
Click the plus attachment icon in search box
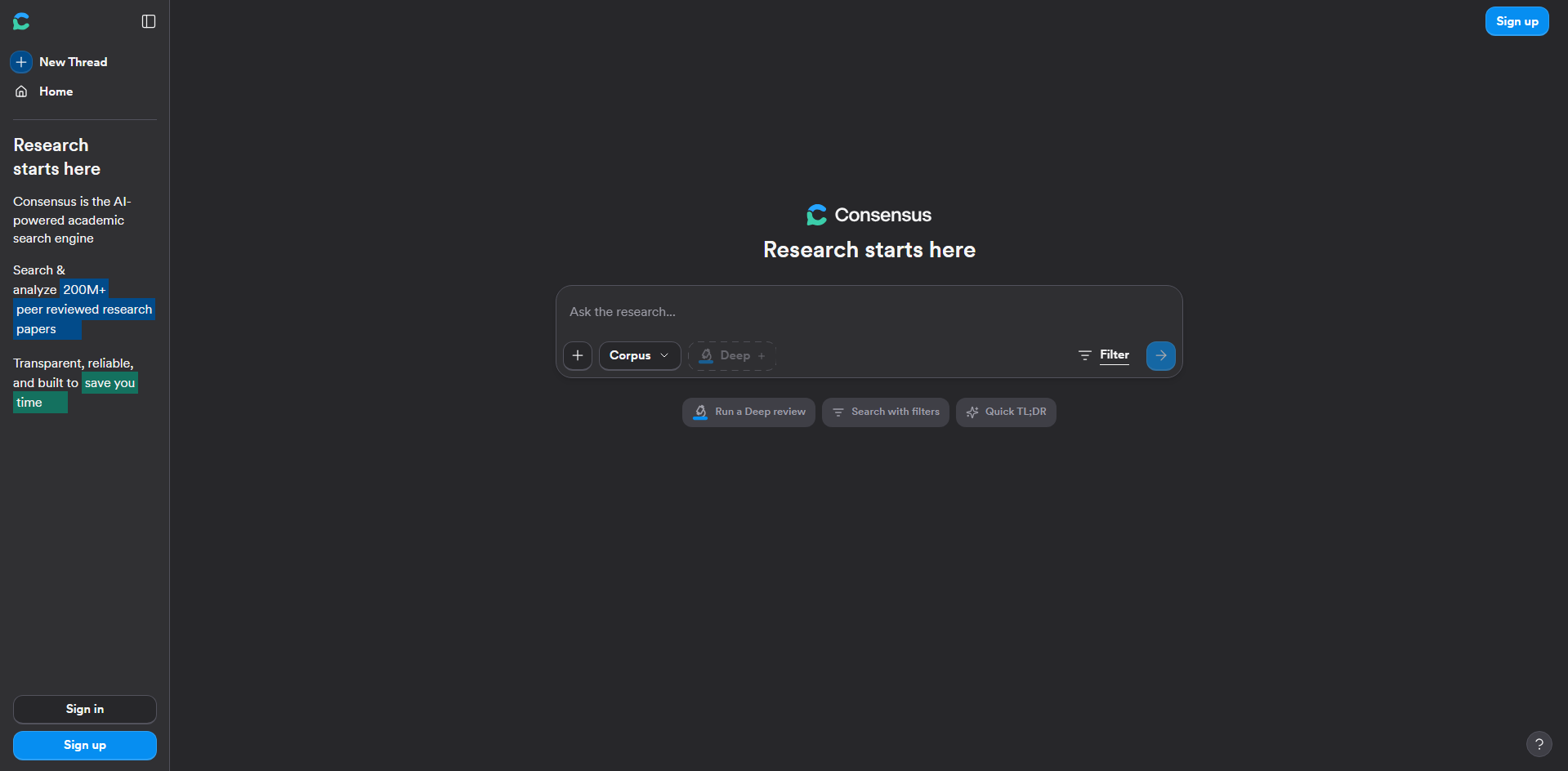[578, 355]
